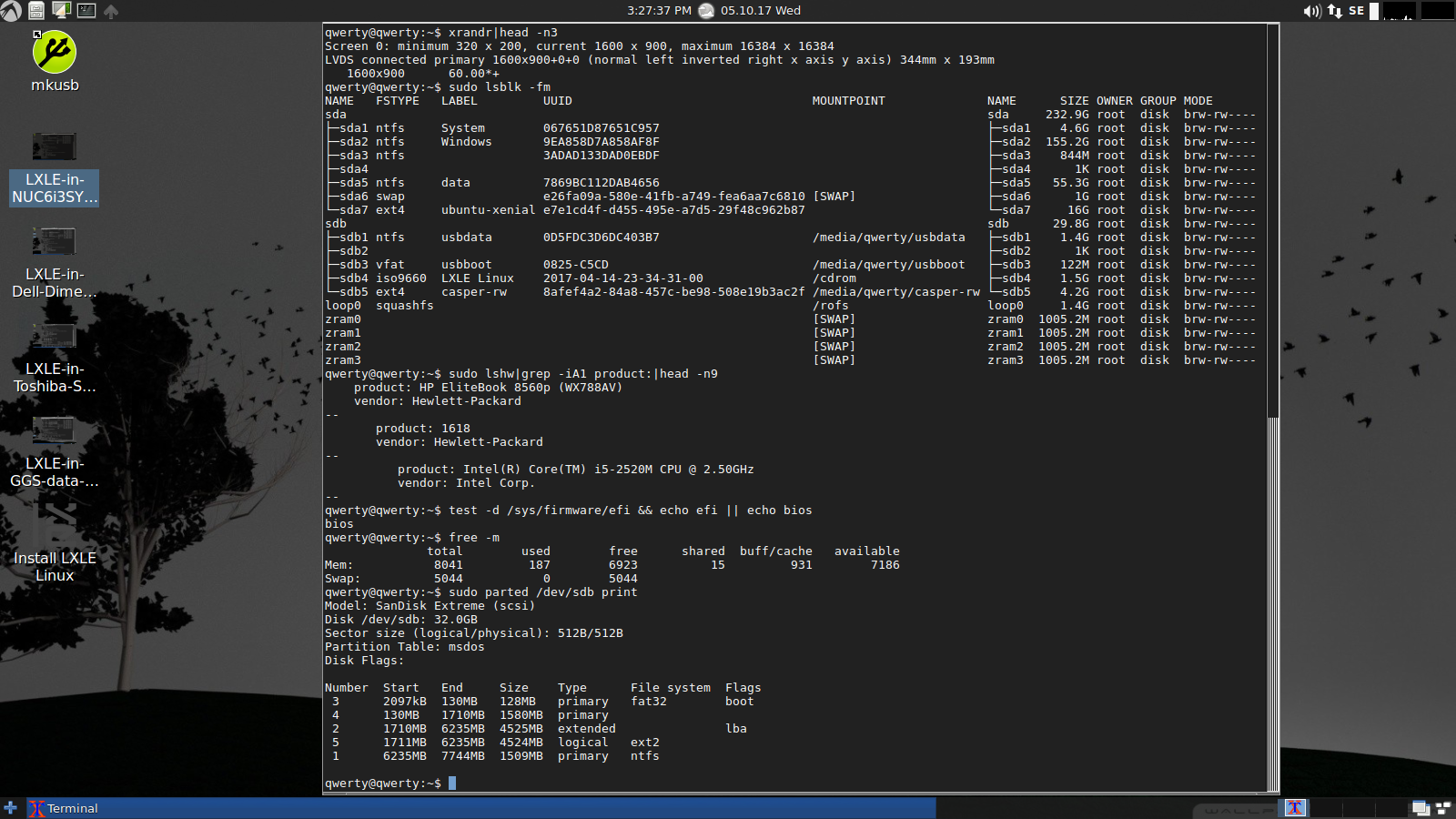Launch the file manager from top panel
Image resolution: width=1456 pixels, height=819 pixels.
point(36,11)
